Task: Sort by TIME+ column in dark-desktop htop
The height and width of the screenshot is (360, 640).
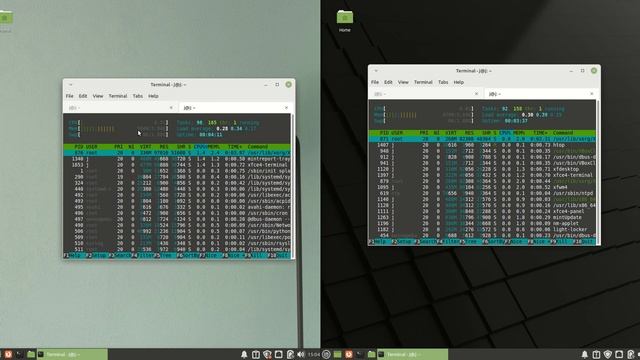Action: click(540, 133)
